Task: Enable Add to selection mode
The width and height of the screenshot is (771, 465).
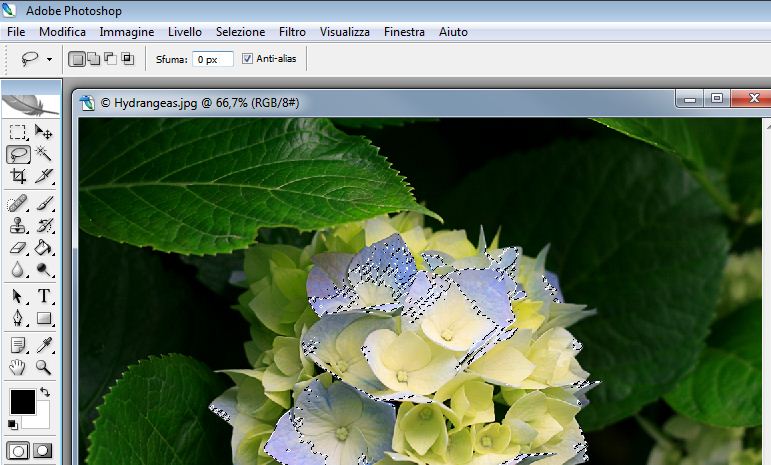Action: point(93,59)
